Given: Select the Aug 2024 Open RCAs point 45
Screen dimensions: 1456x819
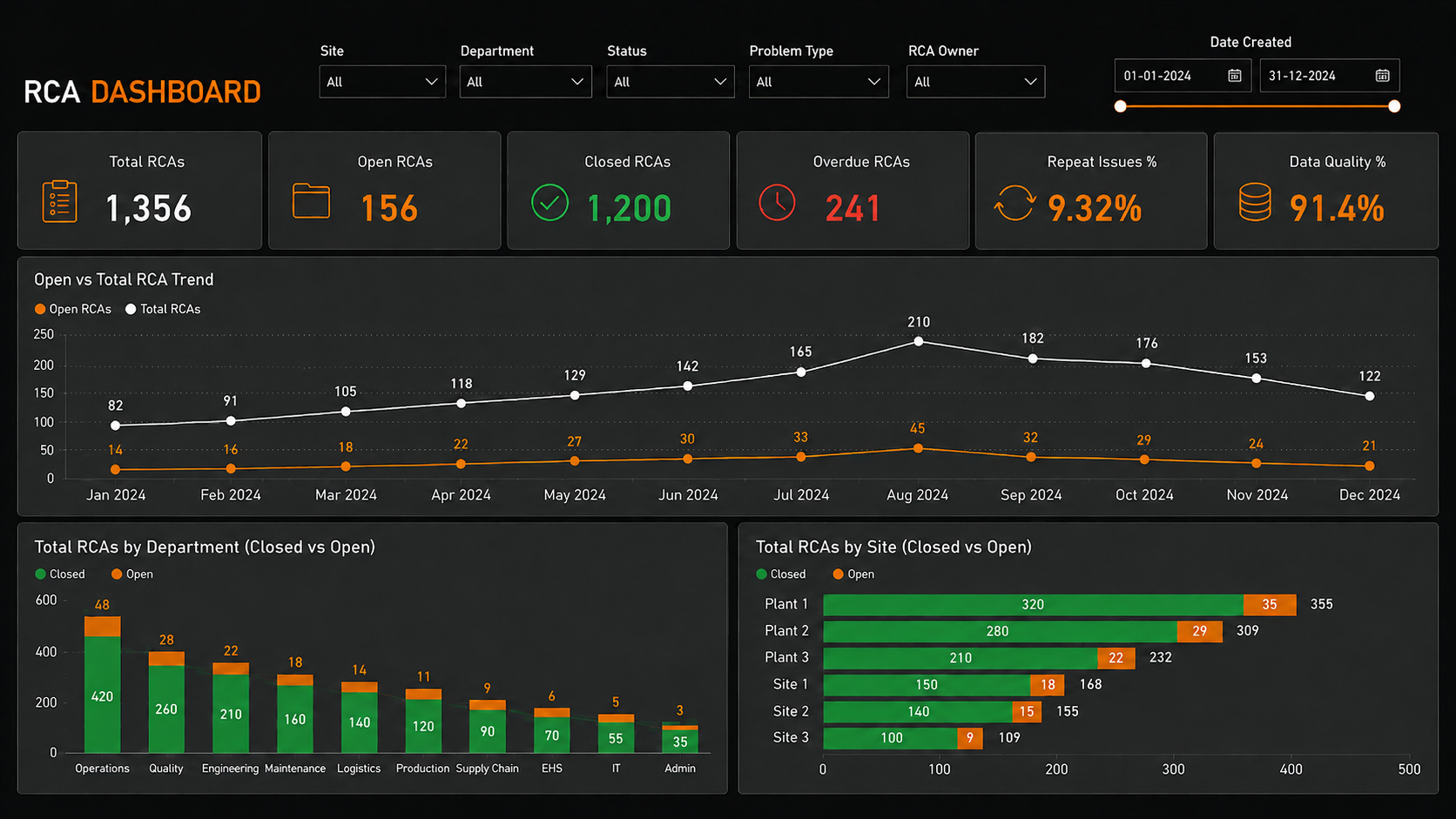Looking at the screenshot, I should pos(918,448).
